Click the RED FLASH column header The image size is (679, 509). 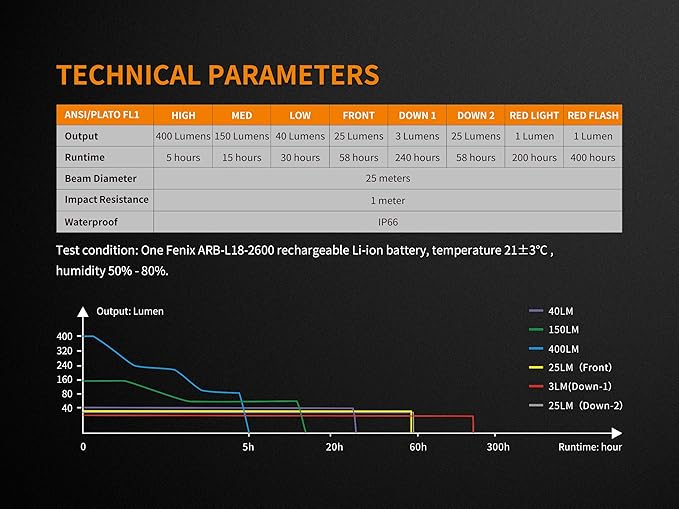(x=592, y=116)
